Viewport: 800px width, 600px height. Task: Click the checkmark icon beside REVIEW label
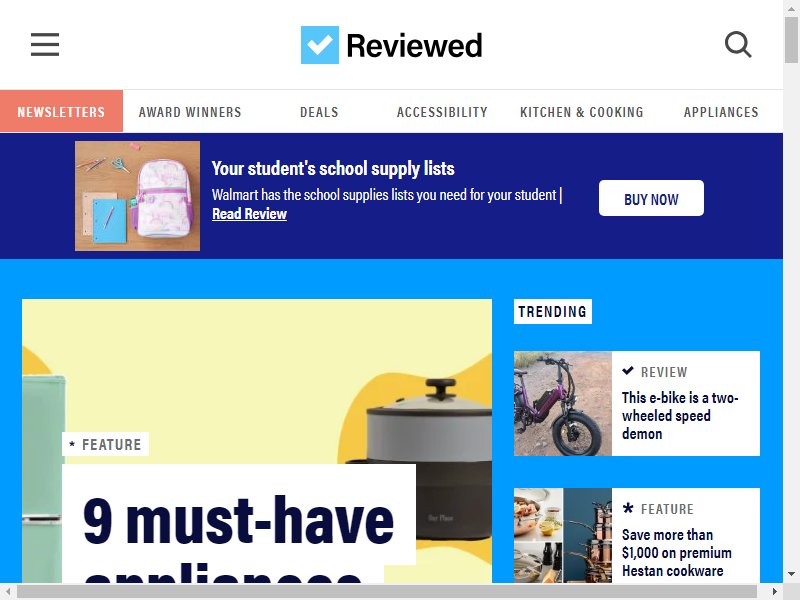coord(628,371)
